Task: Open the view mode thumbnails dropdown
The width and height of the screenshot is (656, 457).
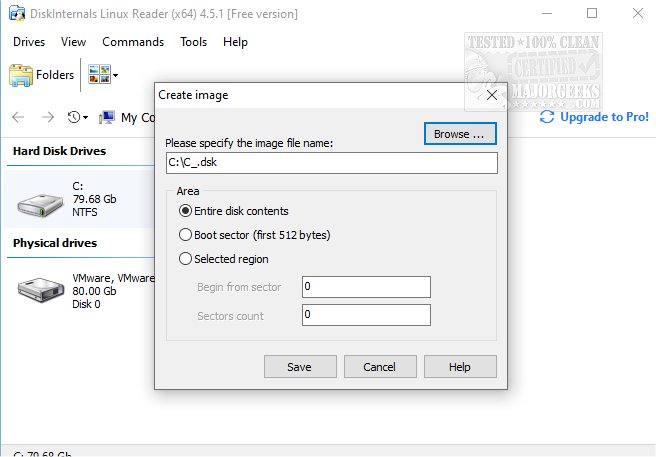Action: [103, 75]
